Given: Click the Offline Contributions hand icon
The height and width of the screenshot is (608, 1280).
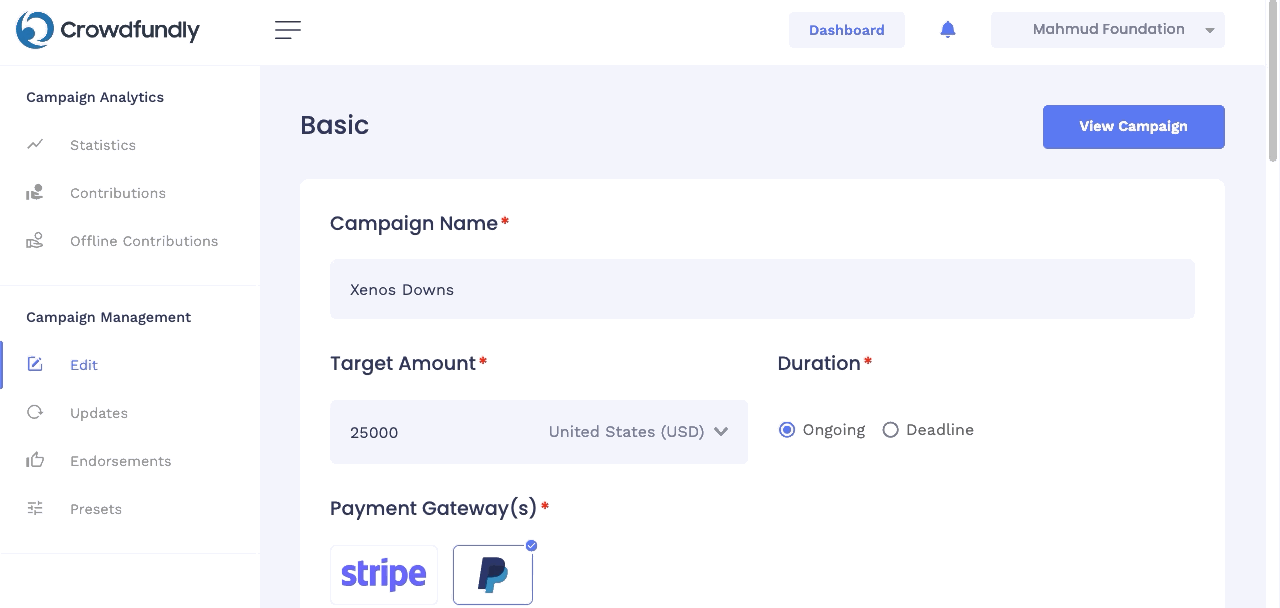Looking at the screenshot, I should click(35, 240).
